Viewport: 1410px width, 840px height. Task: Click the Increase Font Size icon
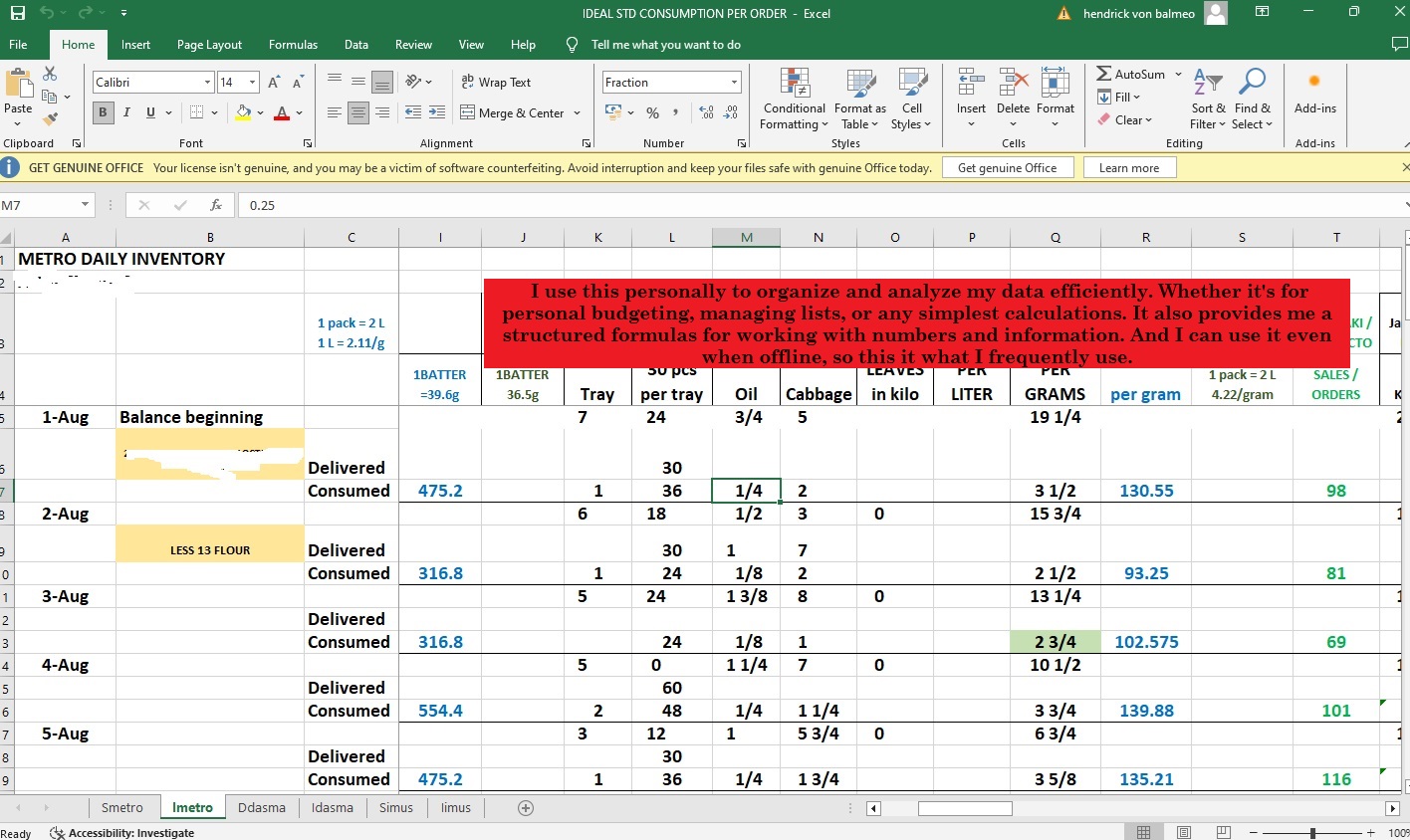point(274,83)
